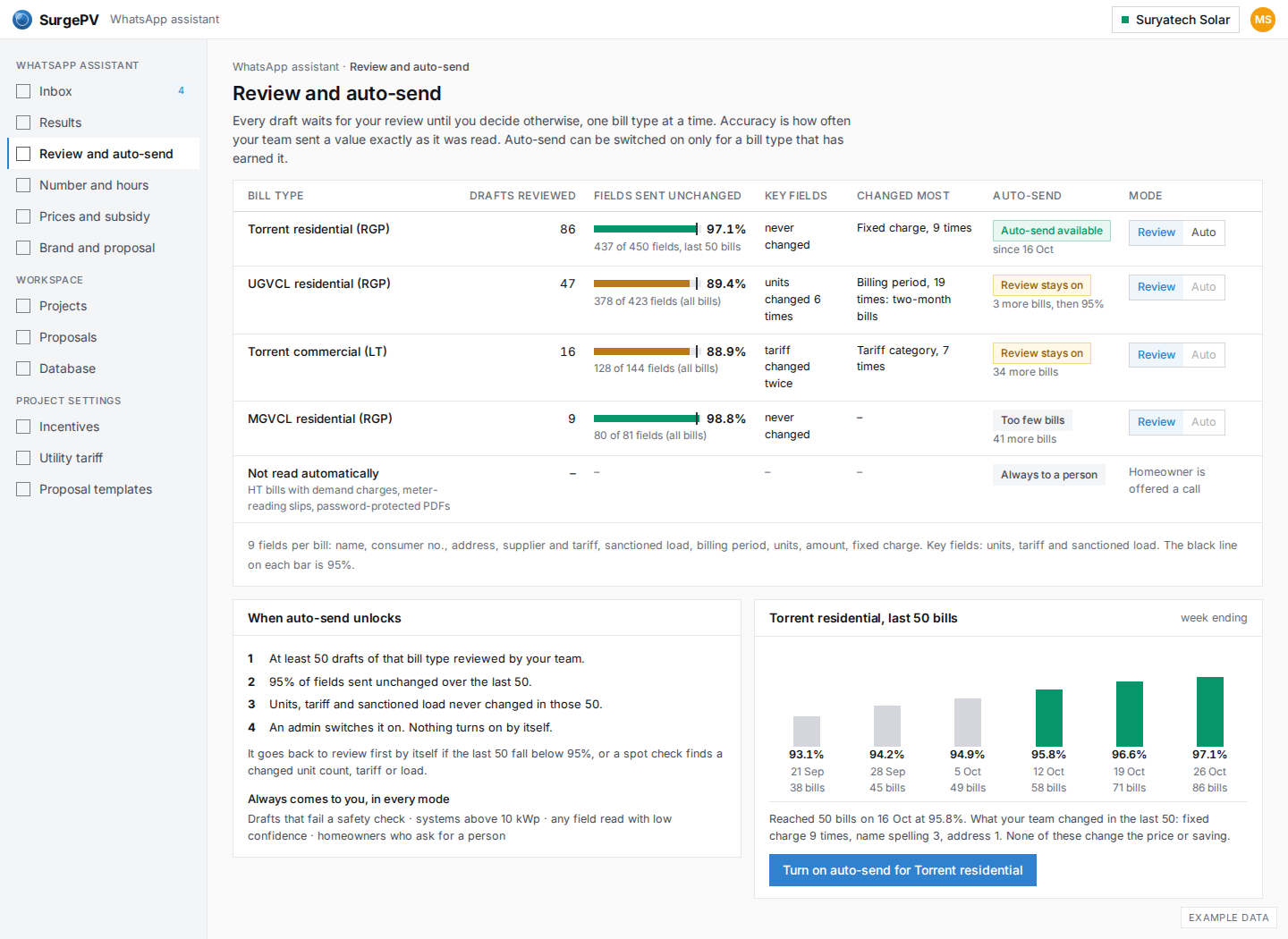Click the "Auto-send available" status badge
Image resolution: width=1288 pixels, height=939 pixels.
pyautogui.click(x=1052, y=231)
